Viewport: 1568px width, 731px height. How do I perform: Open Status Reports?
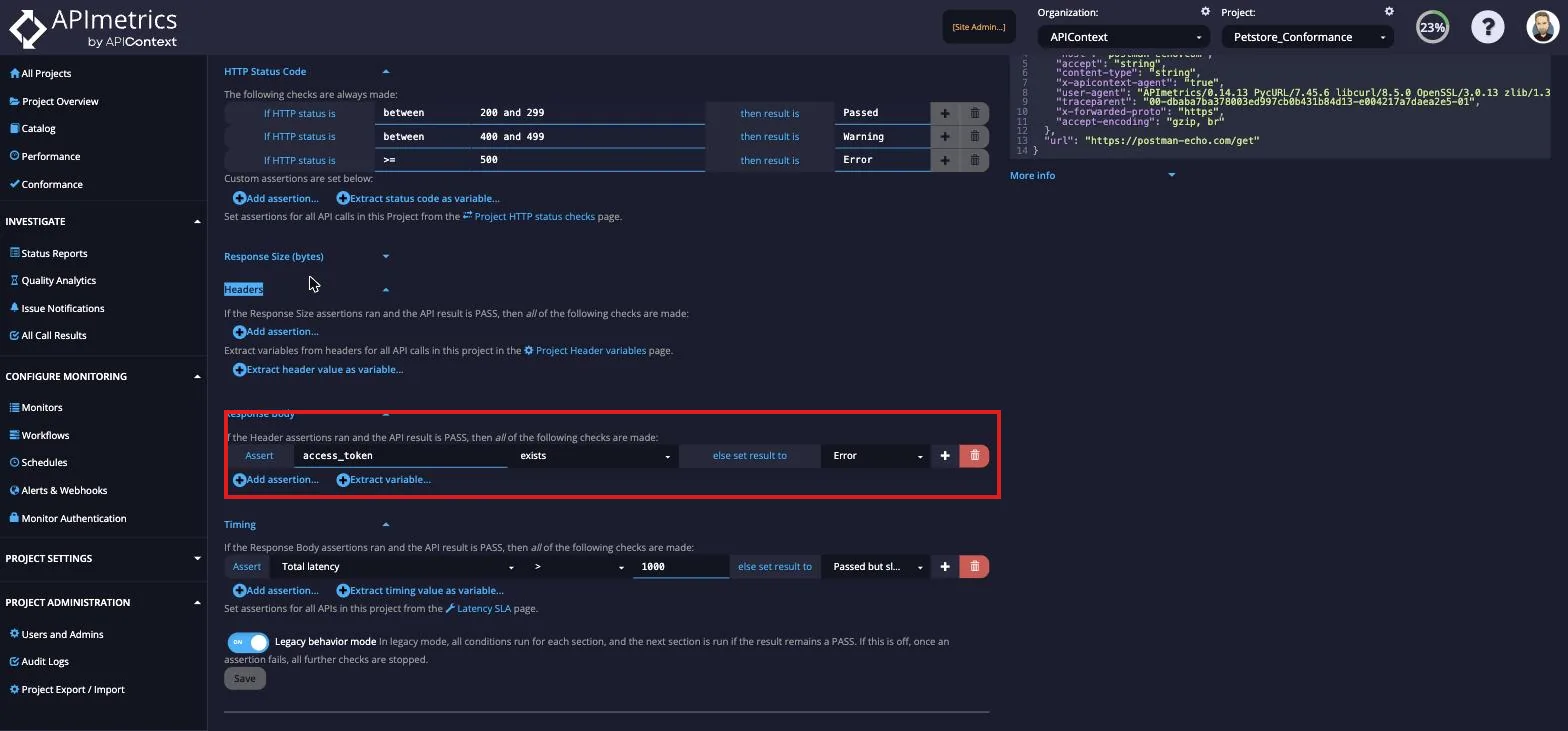pyautogui.click(x=48, y=253)
